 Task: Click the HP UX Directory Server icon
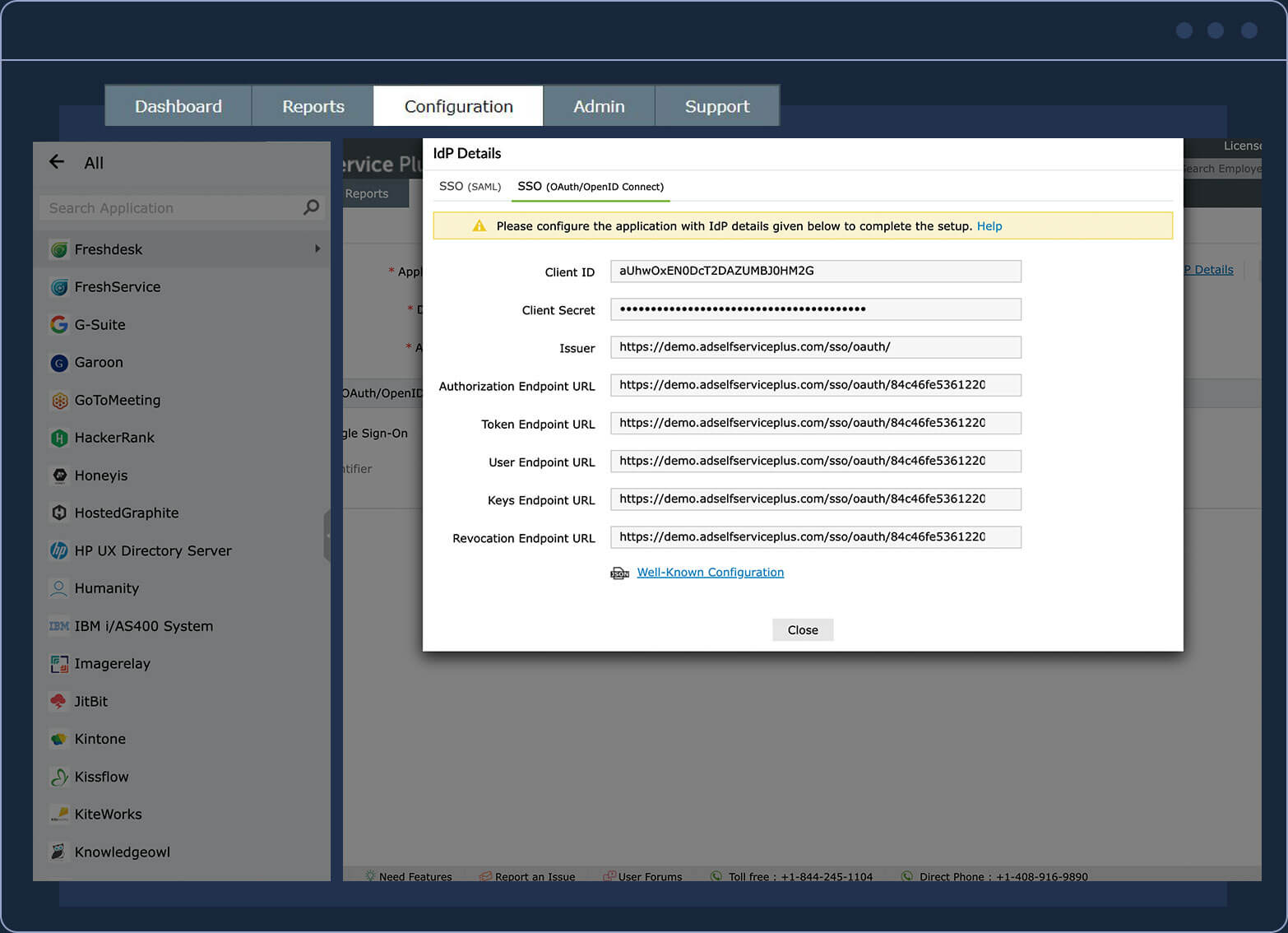coord(58,550)
